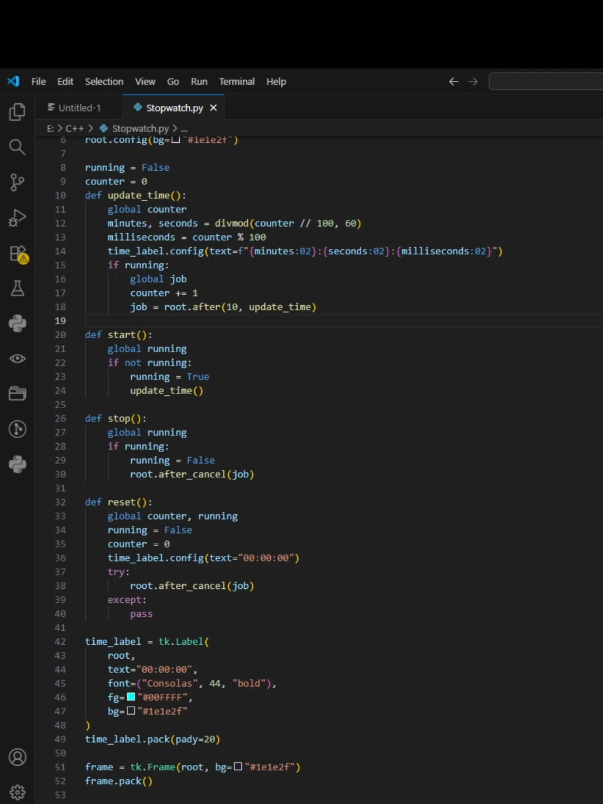Click line number 19 in the gutter
The width and height of the screenshot is (603, 804).
[61, 320]
